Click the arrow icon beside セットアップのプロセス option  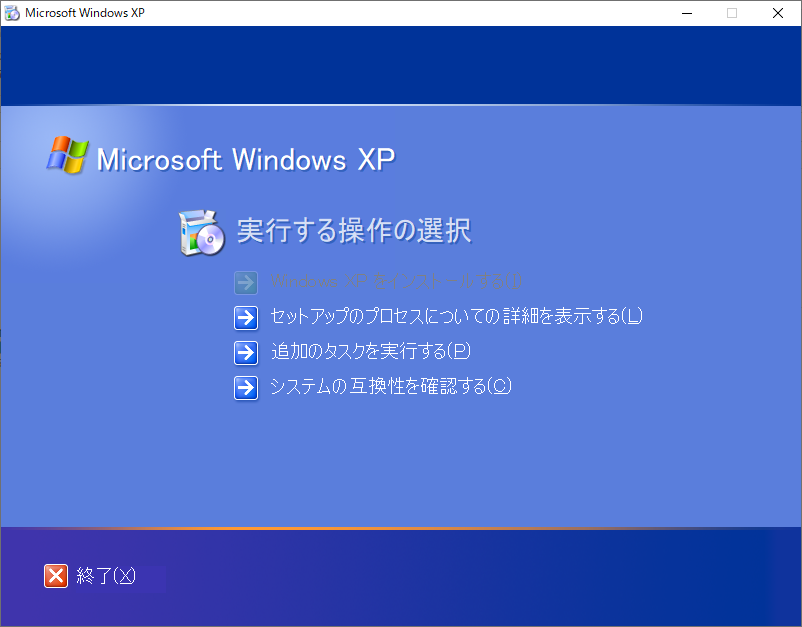tap(246, 318)
